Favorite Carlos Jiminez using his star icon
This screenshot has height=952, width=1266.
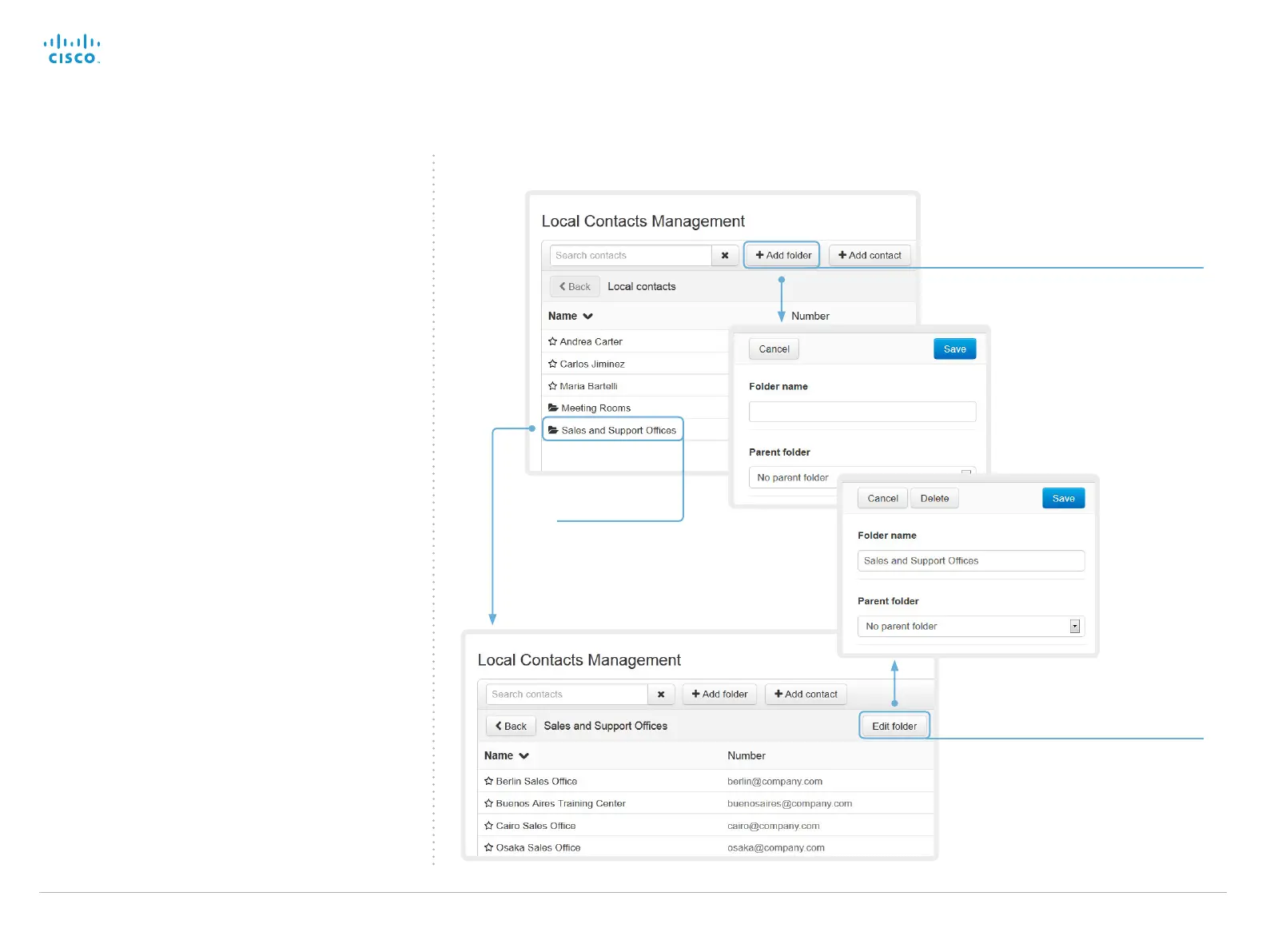pyautogui.click(x=552, y=364)
